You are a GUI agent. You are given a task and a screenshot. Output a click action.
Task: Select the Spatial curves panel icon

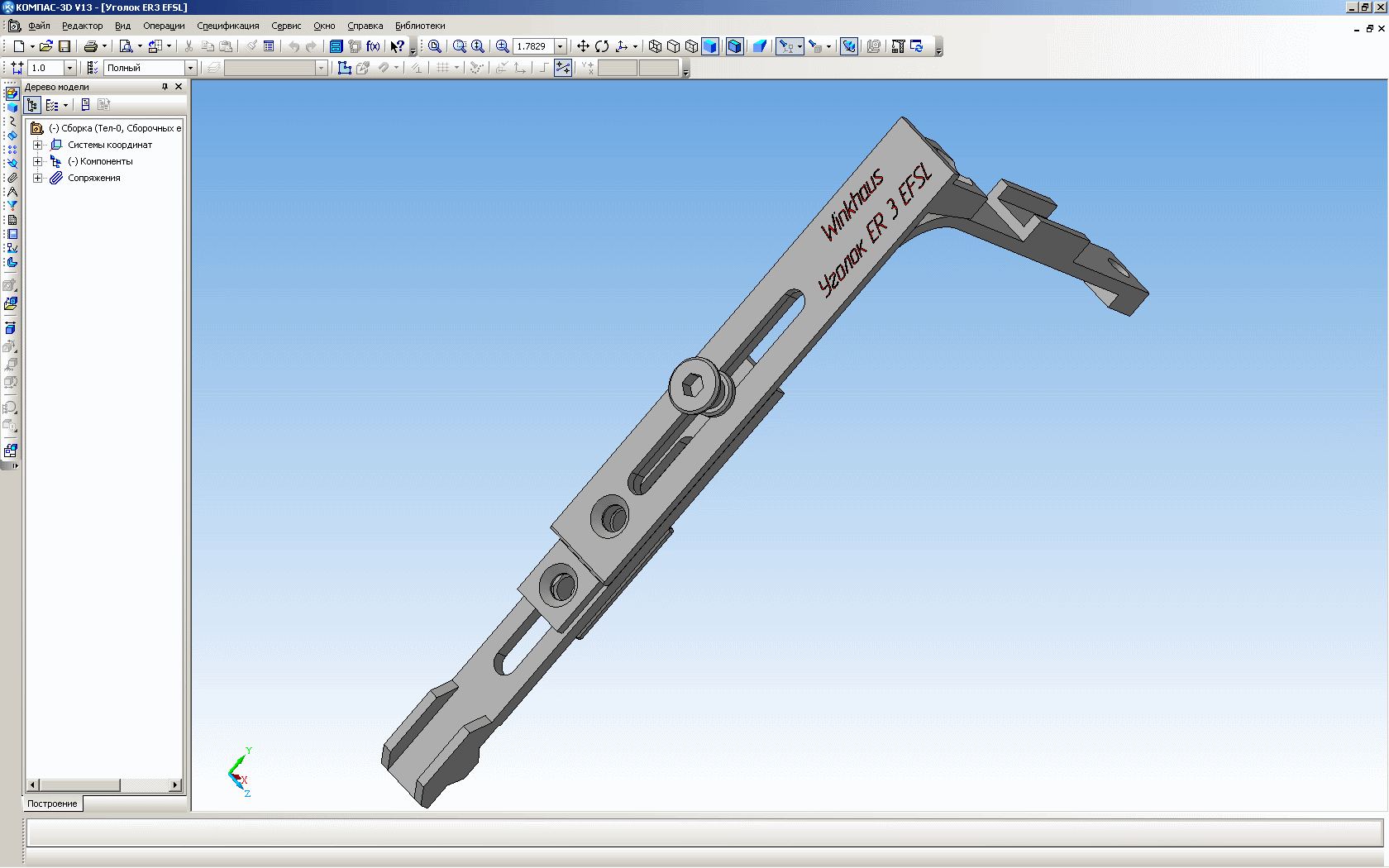coord(12,122)
